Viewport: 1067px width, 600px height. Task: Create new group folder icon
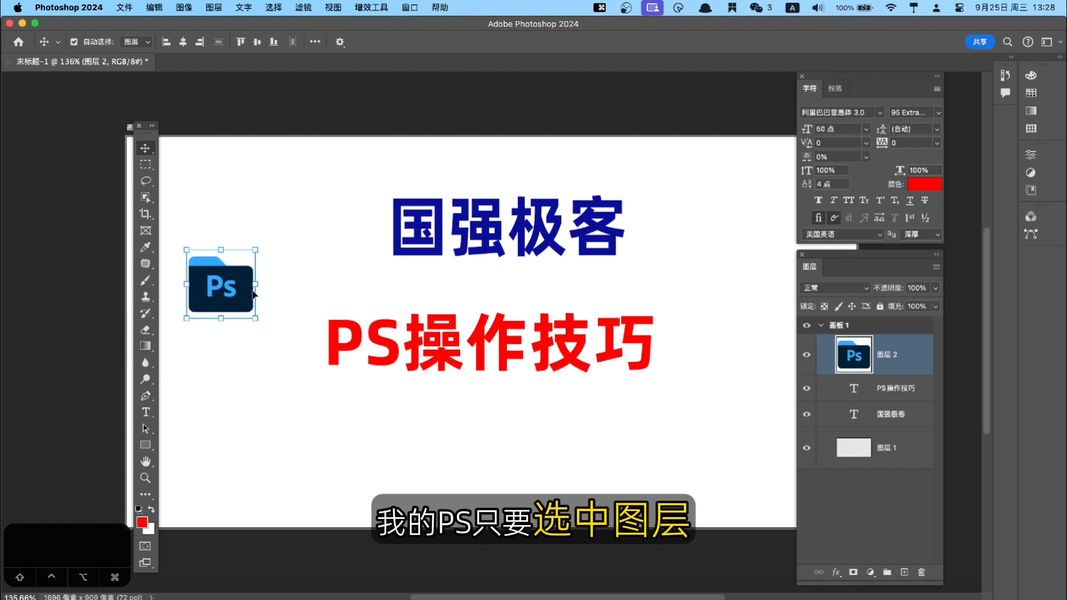pyautogui.click(x=887, y=572)
